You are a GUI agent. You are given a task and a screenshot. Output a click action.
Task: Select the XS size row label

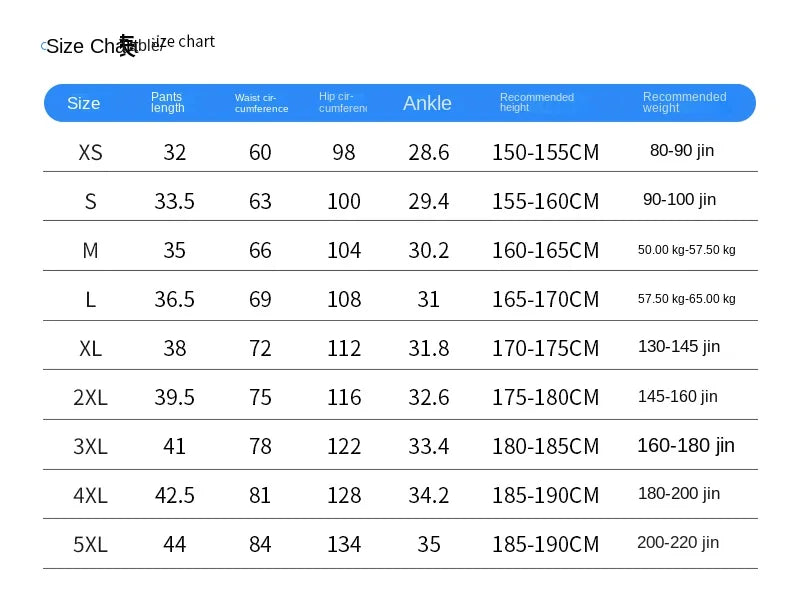(90, 152)
